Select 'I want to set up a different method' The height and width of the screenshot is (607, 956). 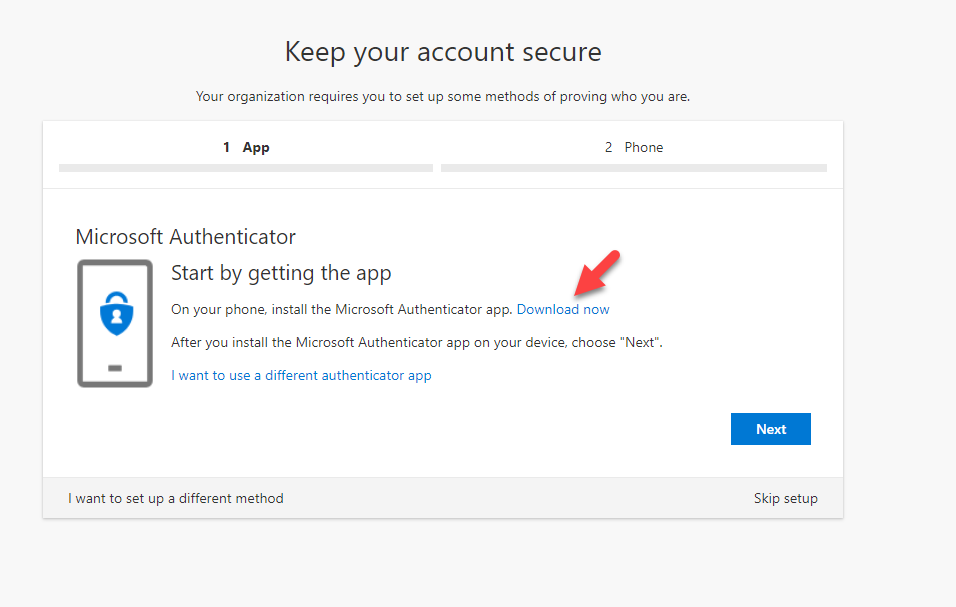click(176, 498)
